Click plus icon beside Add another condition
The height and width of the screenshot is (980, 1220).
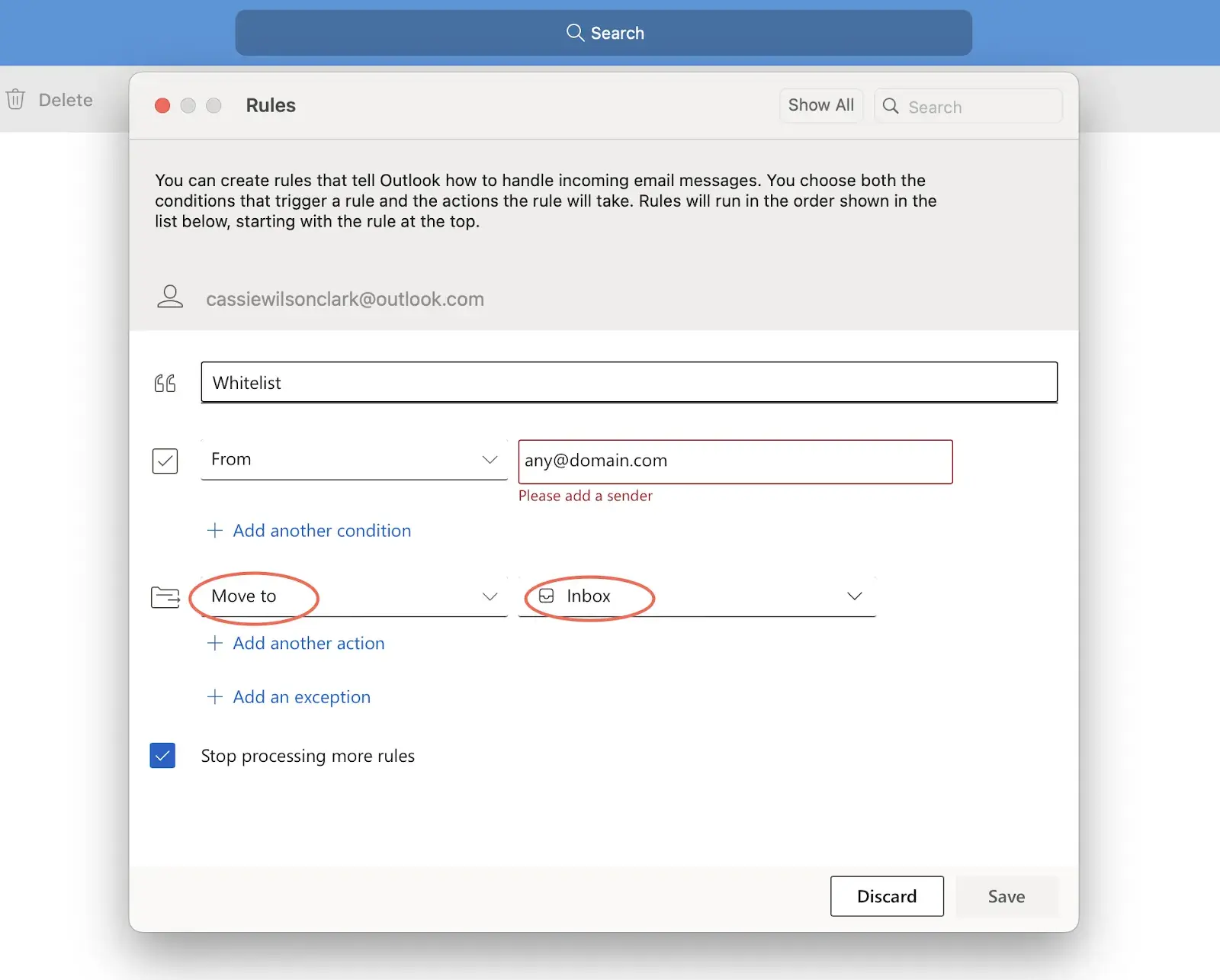tap(215, 530)
